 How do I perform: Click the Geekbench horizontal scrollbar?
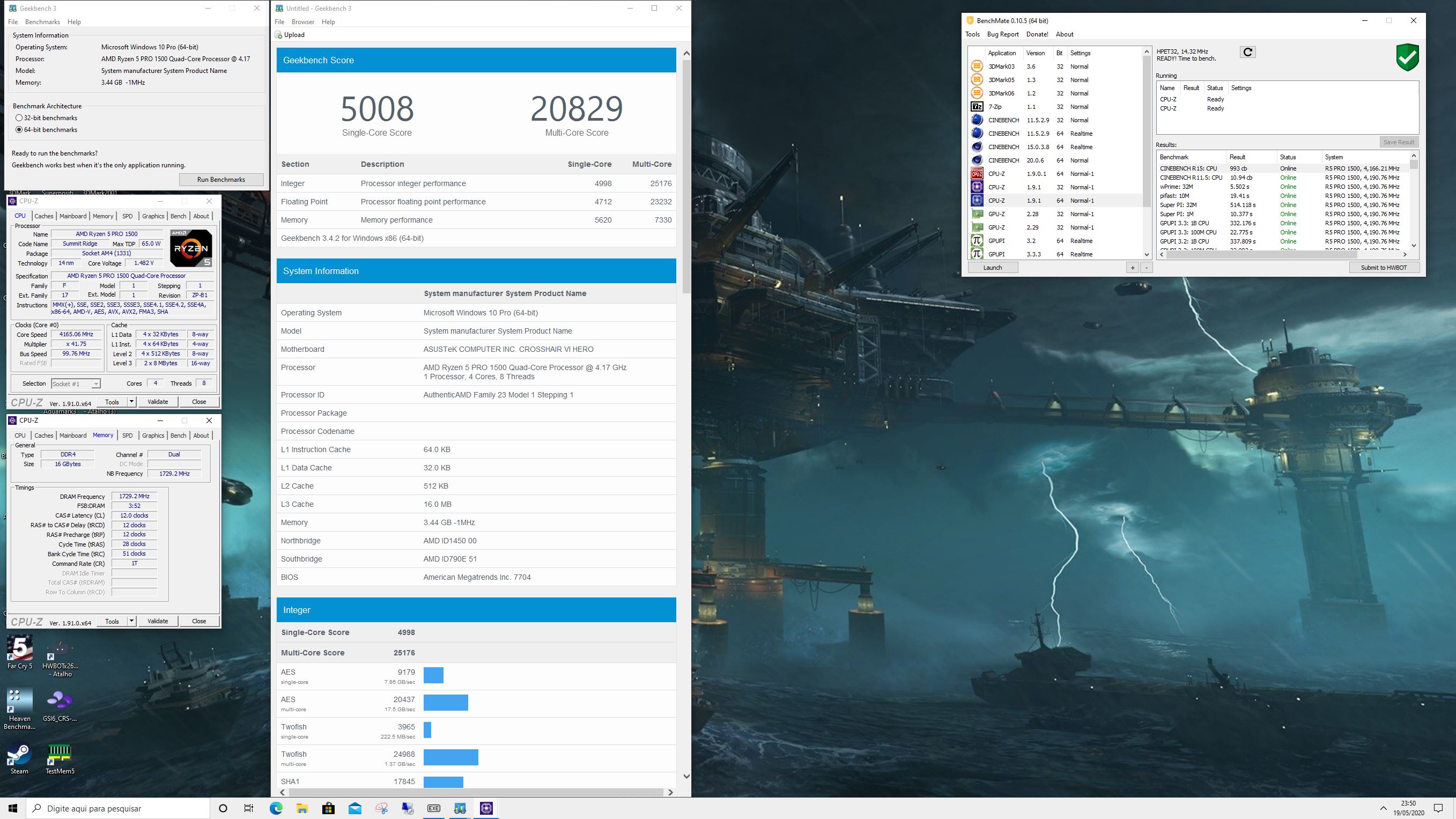point(476,792)
